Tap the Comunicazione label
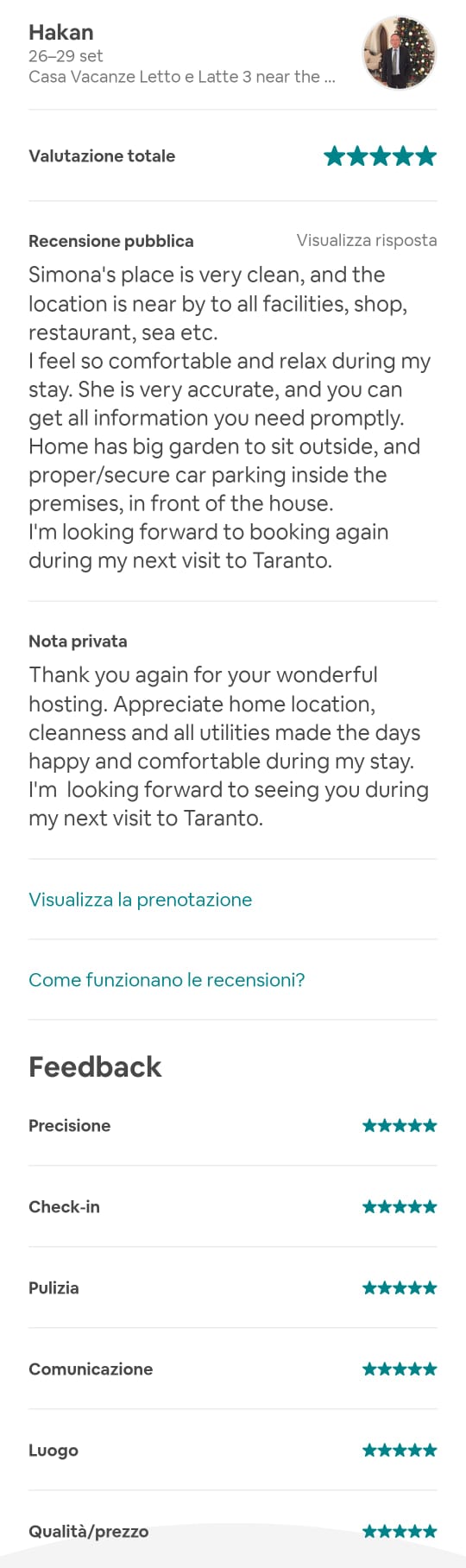Screen dimensions: 466x1568 pos(91,1369)
